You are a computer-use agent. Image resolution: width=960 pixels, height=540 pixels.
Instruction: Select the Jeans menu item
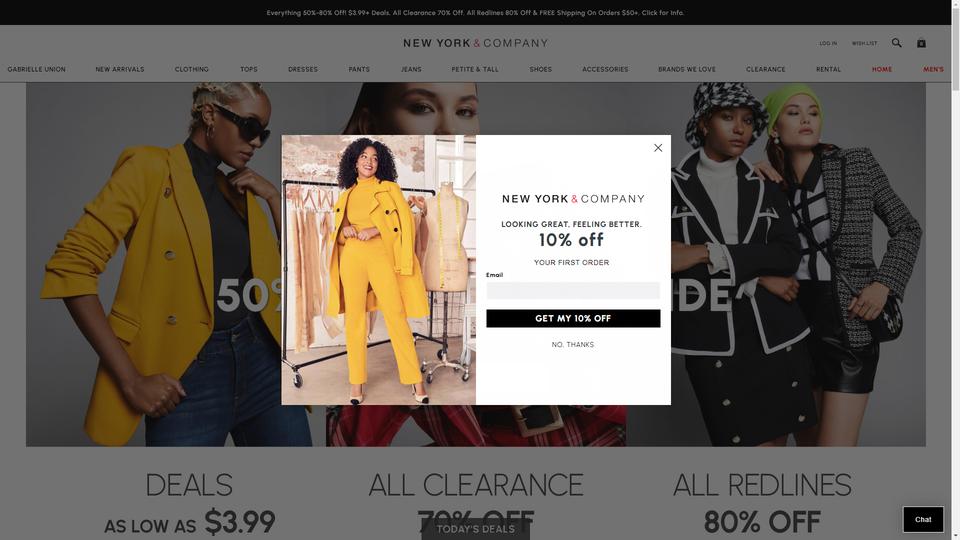click(411, 69)
